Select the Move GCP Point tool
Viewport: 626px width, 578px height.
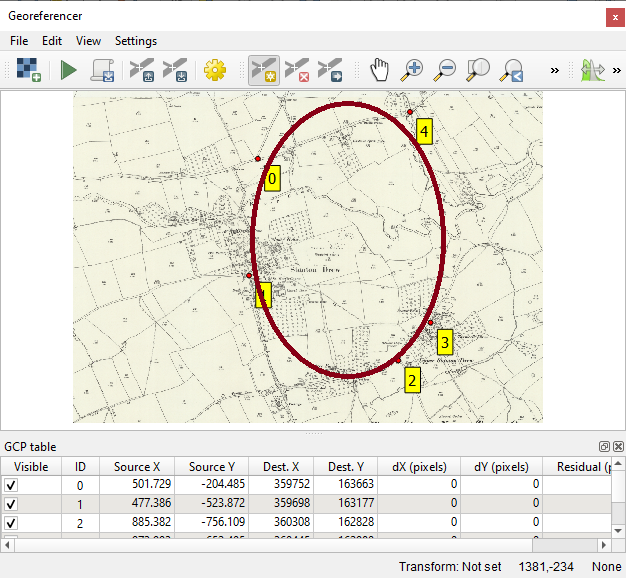pos(330,70)
